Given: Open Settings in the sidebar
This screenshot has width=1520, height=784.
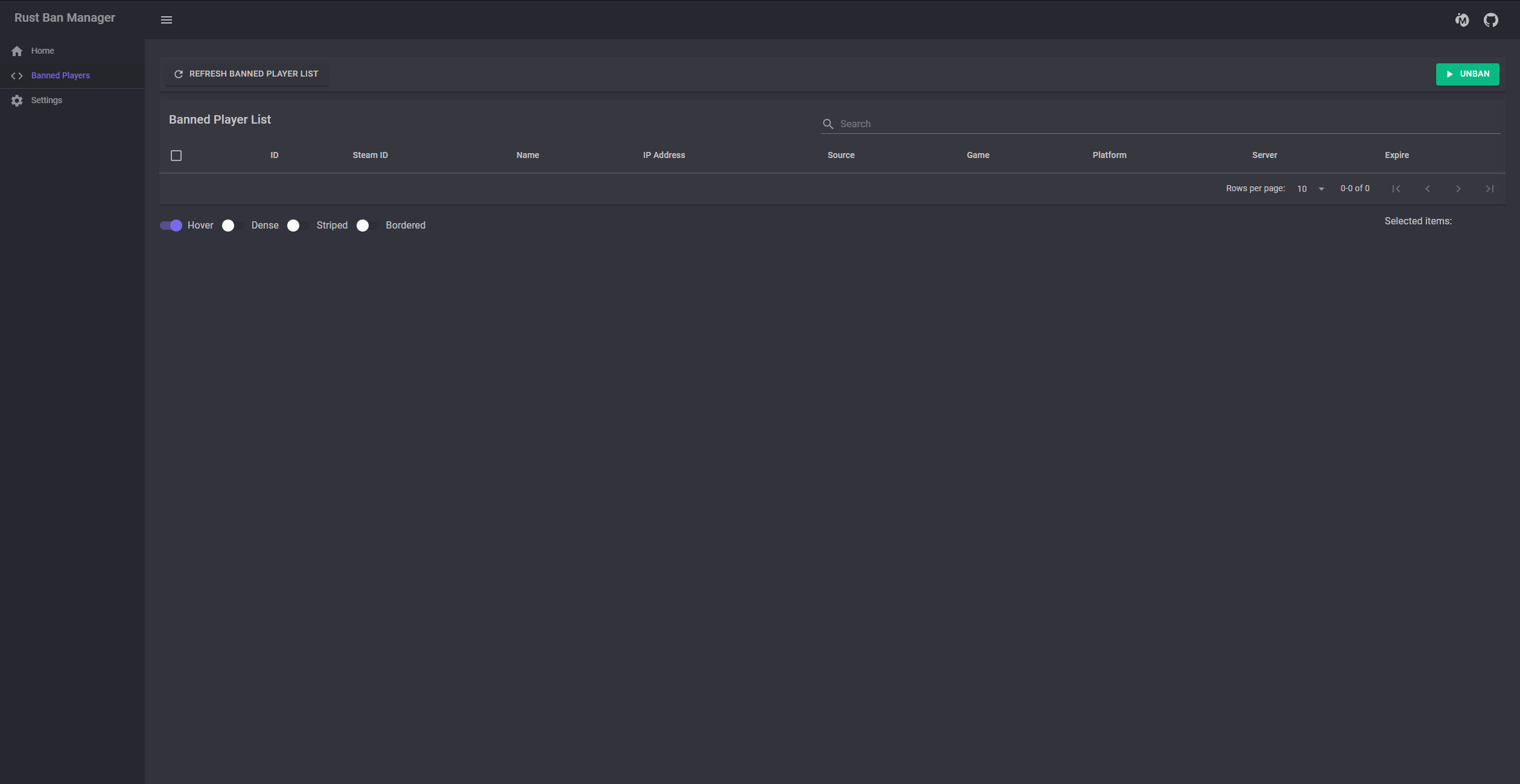Looking at the screenshot, I should [72, 101].
